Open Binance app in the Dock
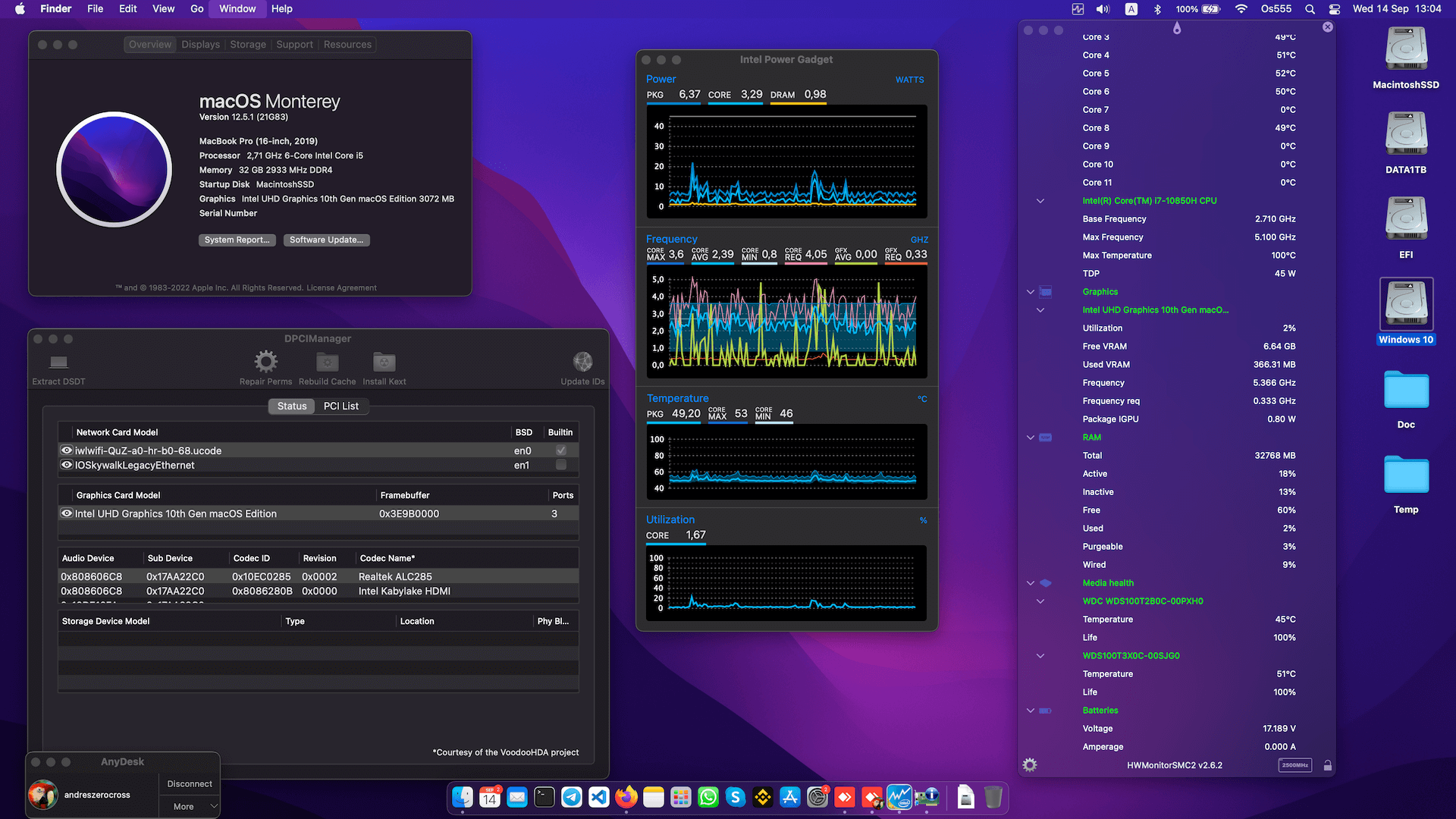 point(763,797)
